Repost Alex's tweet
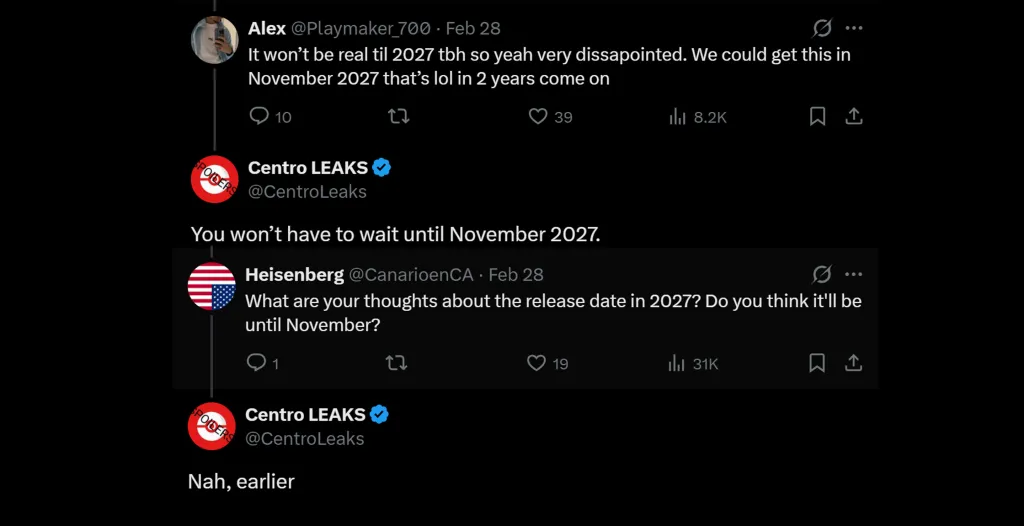 pyautogui.click(x=398, y=117)
